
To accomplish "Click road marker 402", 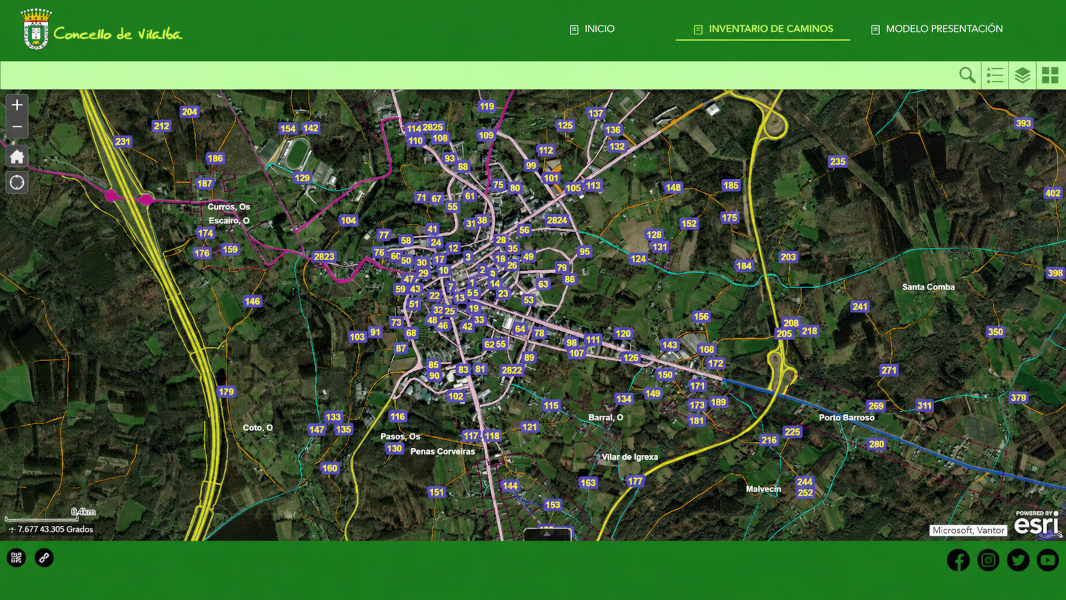I will pos(1052,193).
